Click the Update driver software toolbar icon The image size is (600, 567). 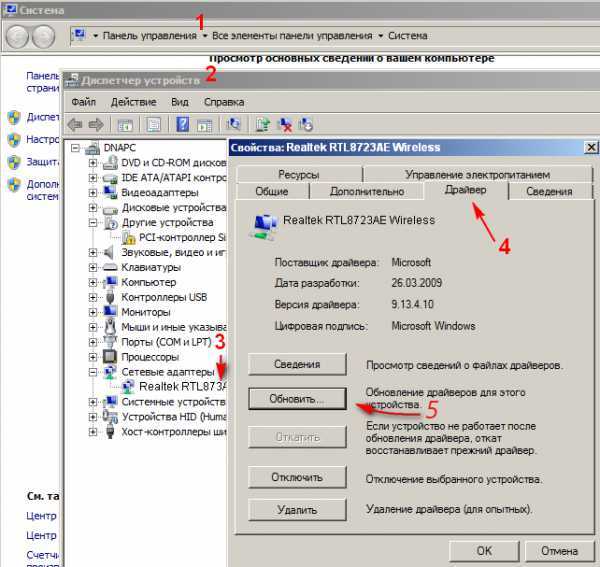(x=263, y=125)
